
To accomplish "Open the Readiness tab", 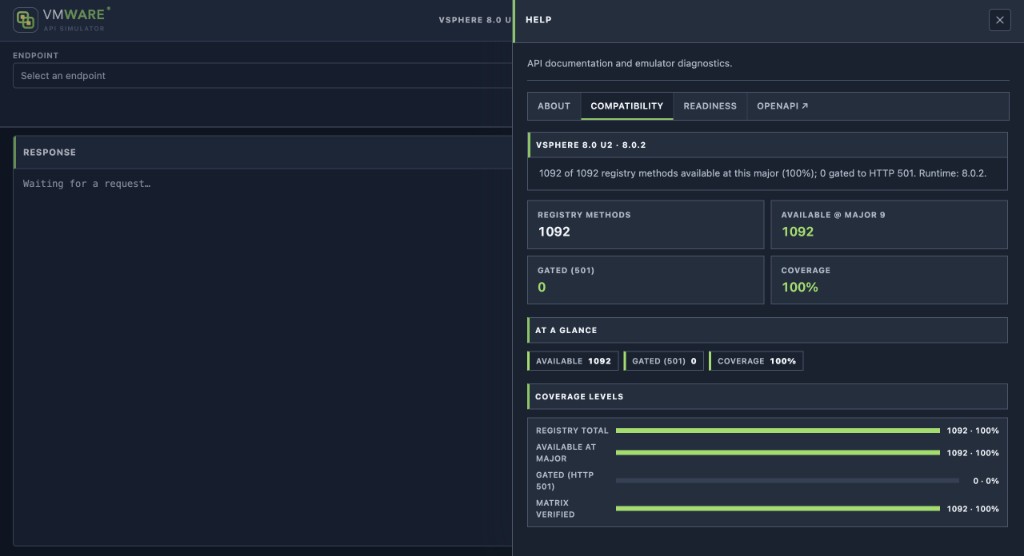I will pos(710,106).
